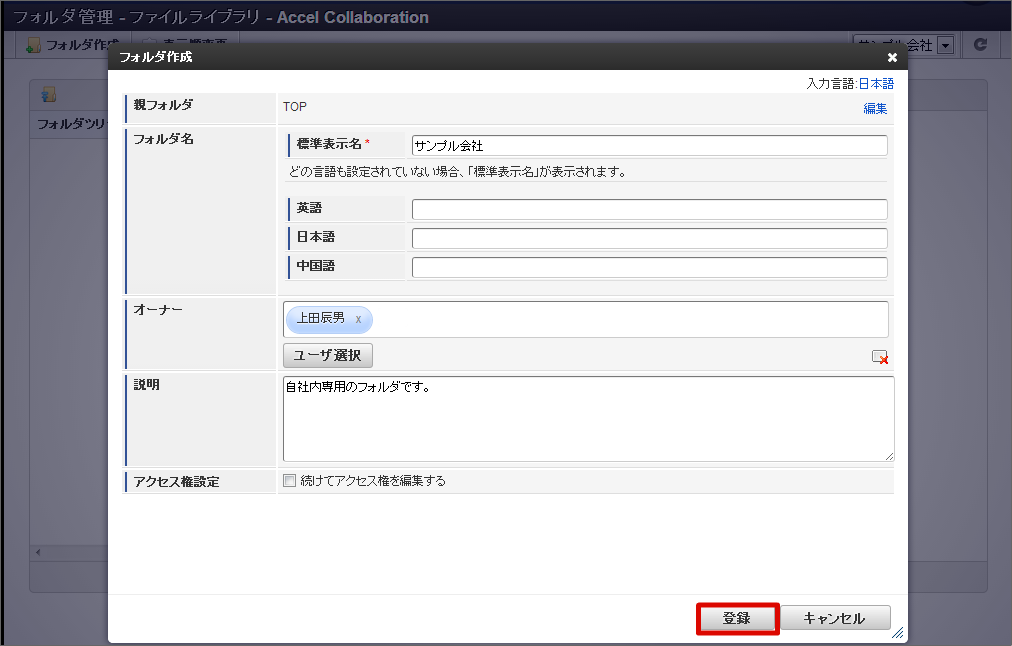Click the 日本語 folder name field
The width and height of the screenshot is (1012, 646).
(649, 238)
